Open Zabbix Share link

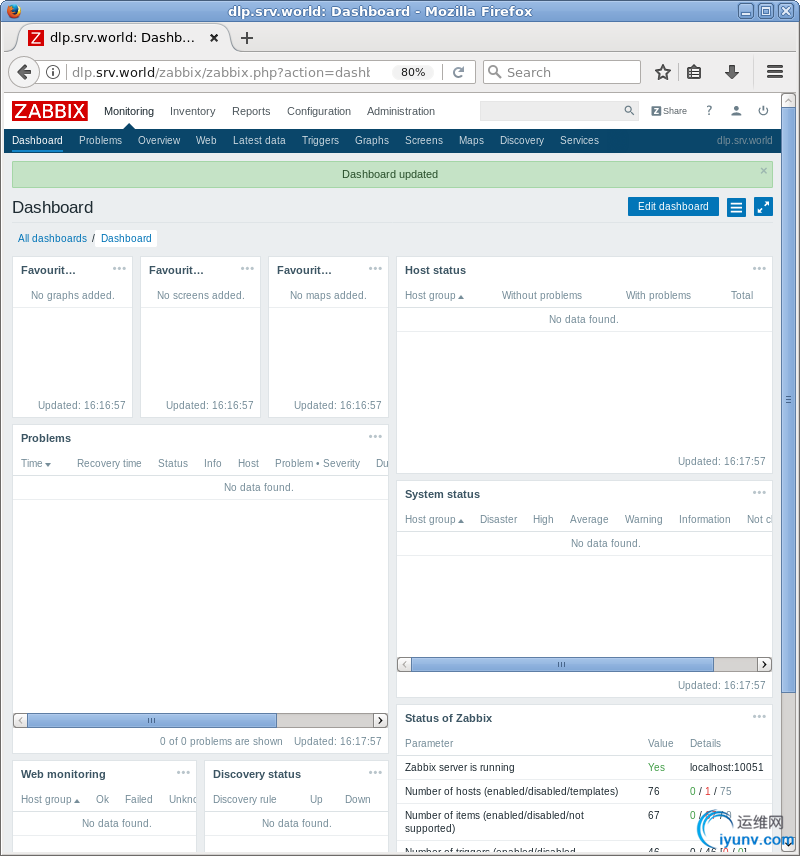click(669, 111)
